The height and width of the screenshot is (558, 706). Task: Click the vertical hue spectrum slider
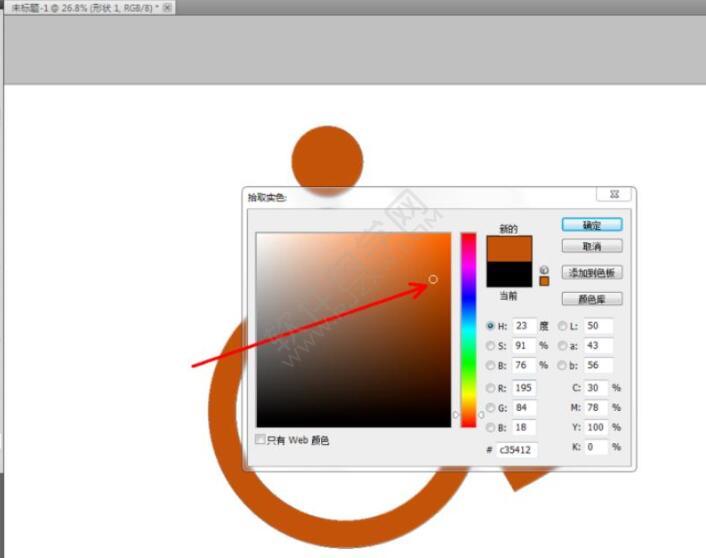pyautogui.click(x=468, y=330)
